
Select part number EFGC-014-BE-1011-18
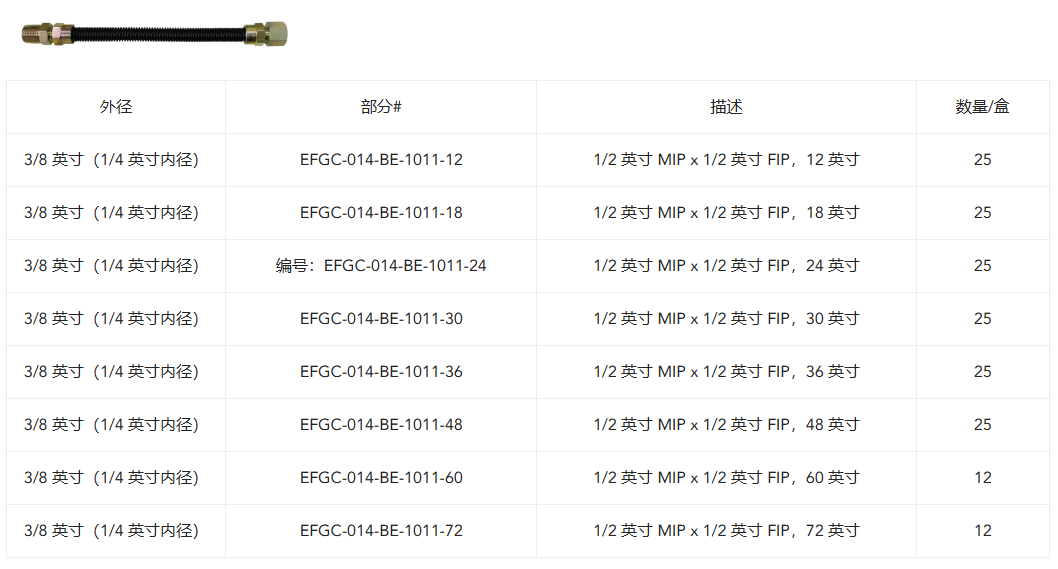pyautogui.click(x=381, y=213)
